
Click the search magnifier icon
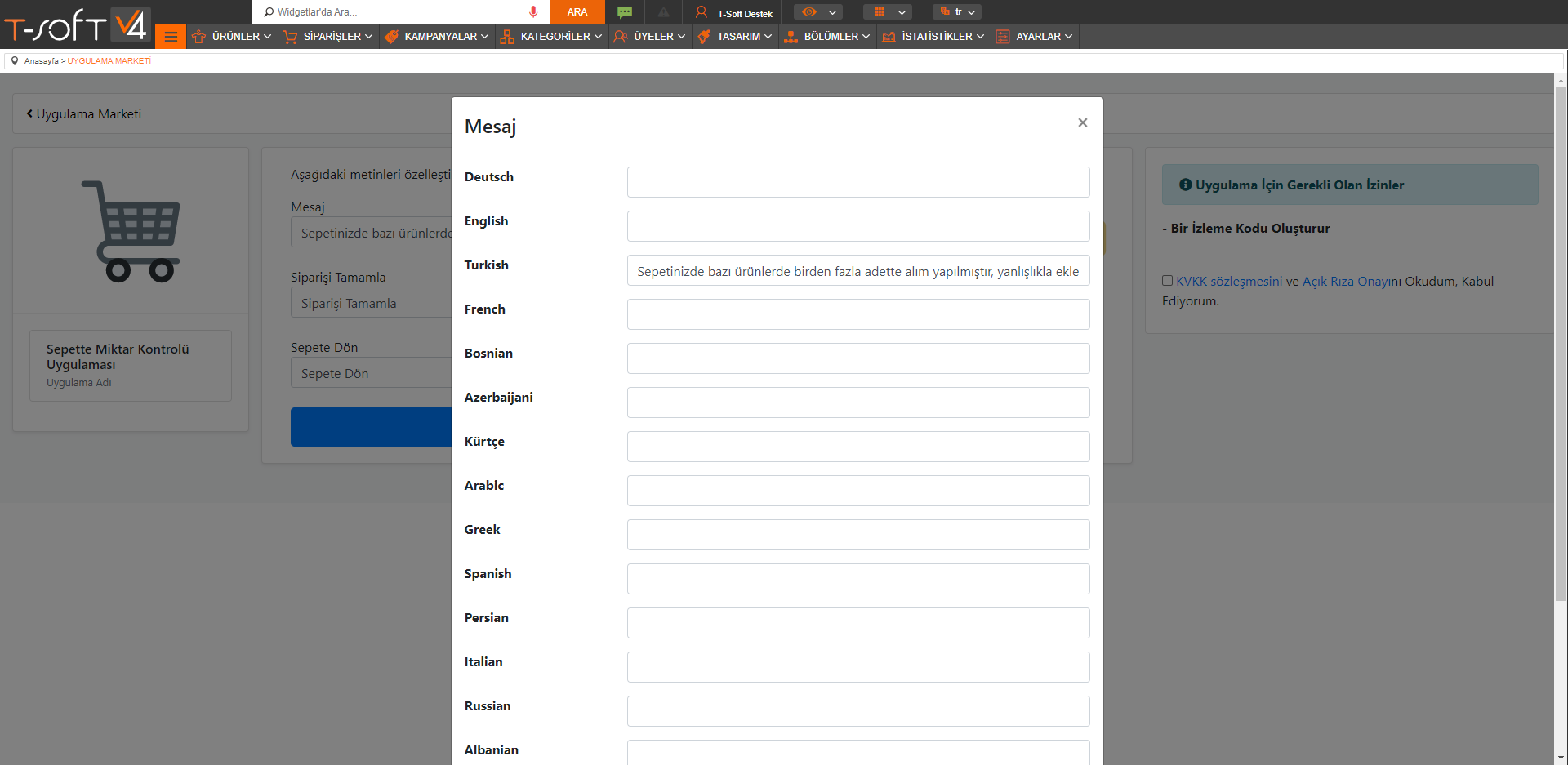269,12
